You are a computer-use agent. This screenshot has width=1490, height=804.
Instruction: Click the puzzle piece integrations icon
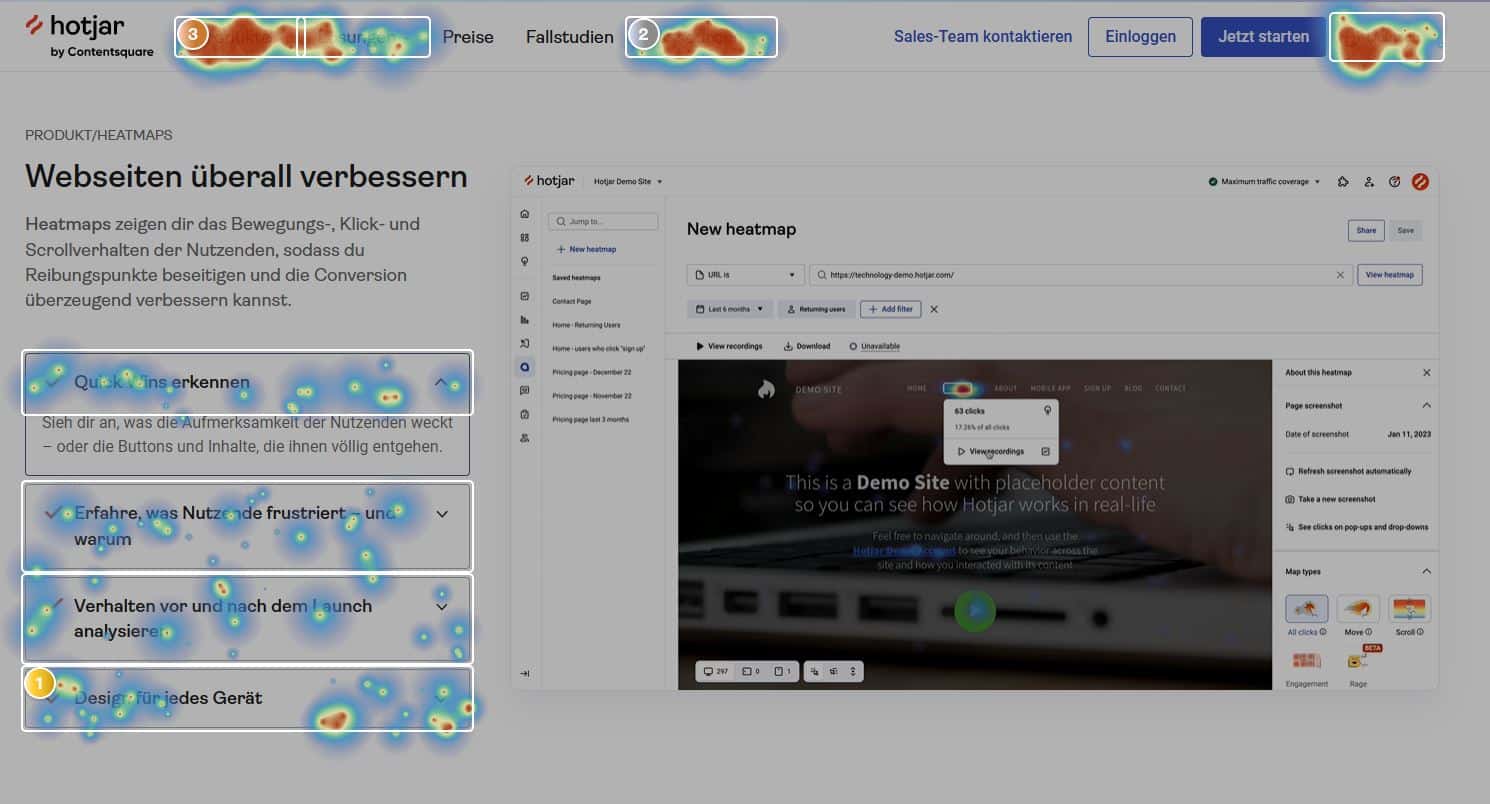click(x=1343, y=182)
